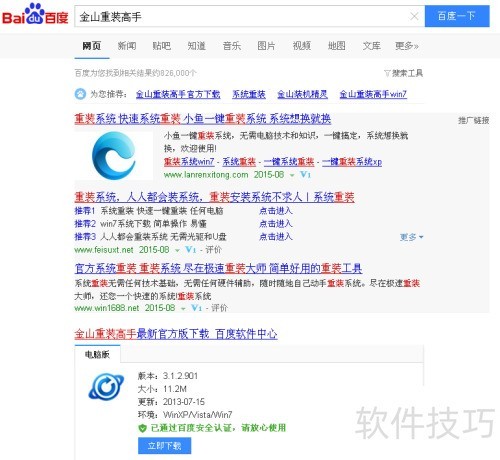Select the 网页 tab
This screenshot has height=460, width=500.
point(92,46)
